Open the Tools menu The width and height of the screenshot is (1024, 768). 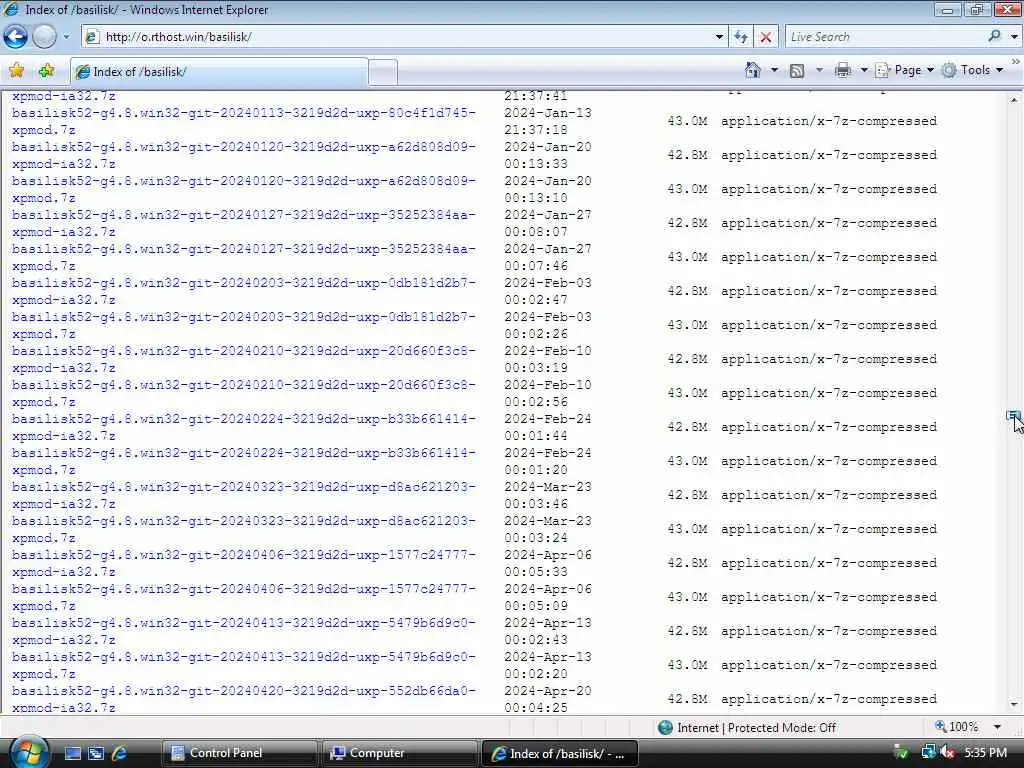pyautogui.click(x=972, y=70)
